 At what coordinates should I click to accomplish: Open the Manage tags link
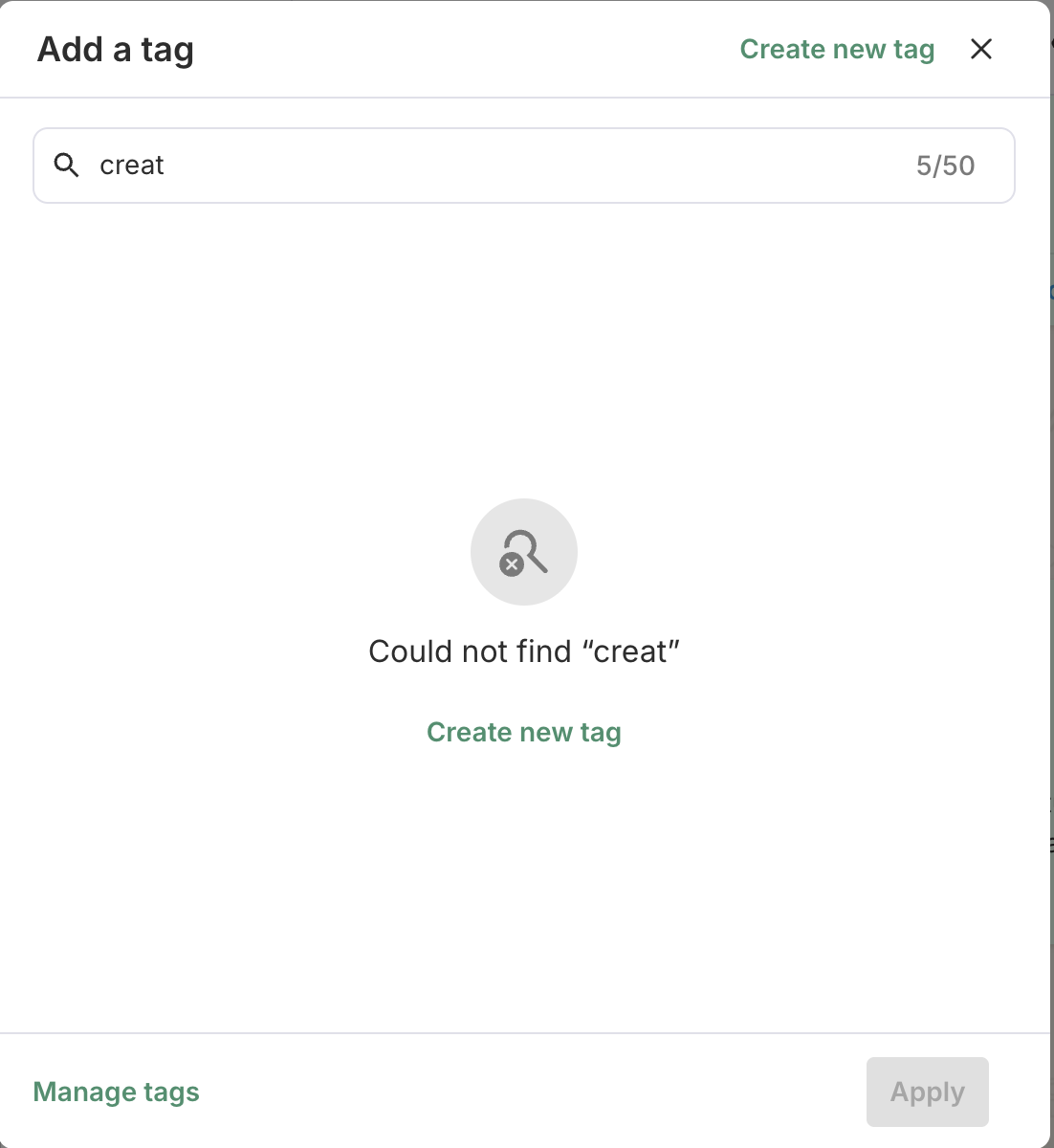coord(116,1092)
